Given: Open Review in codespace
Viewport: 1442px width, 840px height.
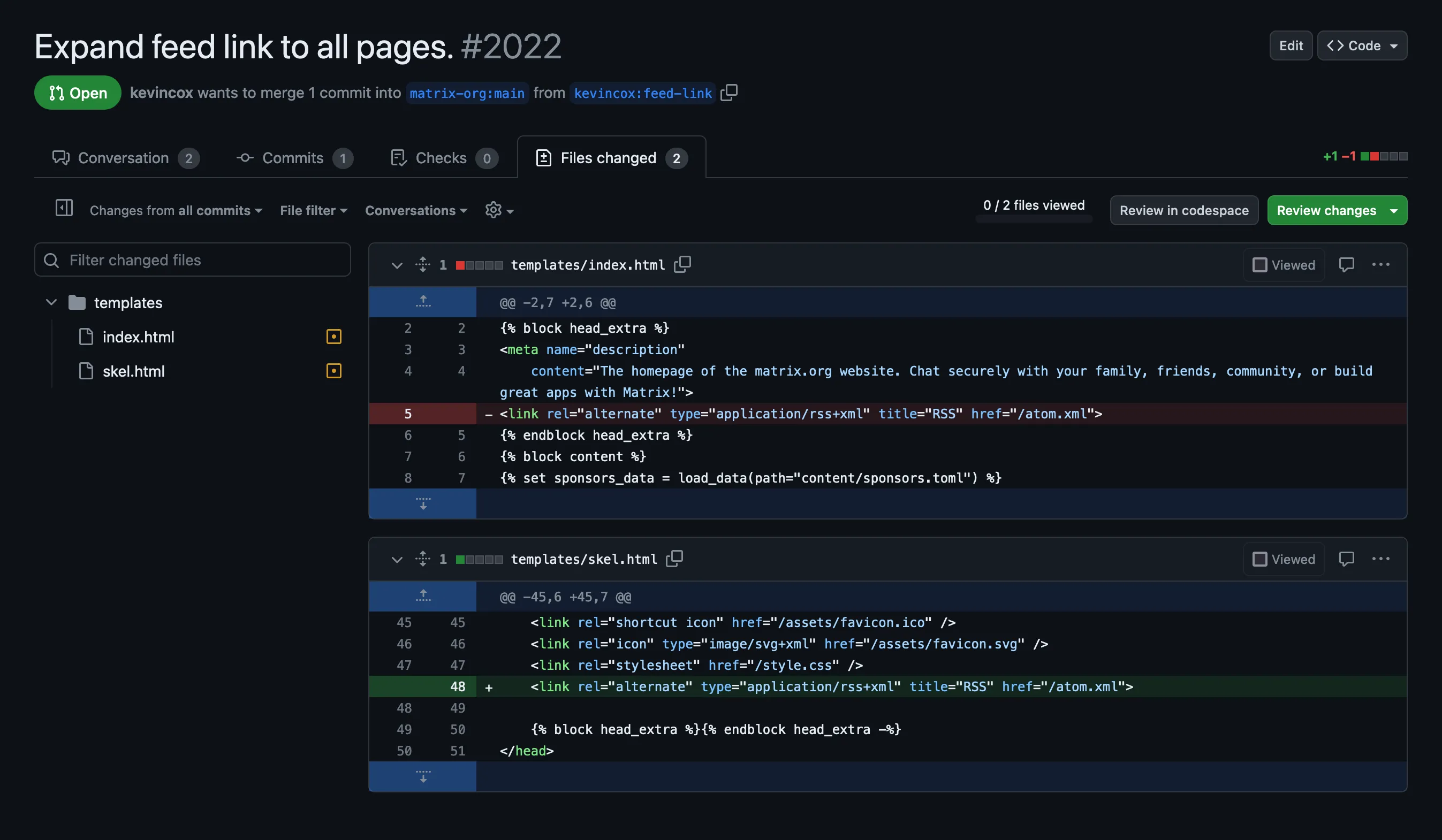Looking at the screenshot, I should [1184, 210].
